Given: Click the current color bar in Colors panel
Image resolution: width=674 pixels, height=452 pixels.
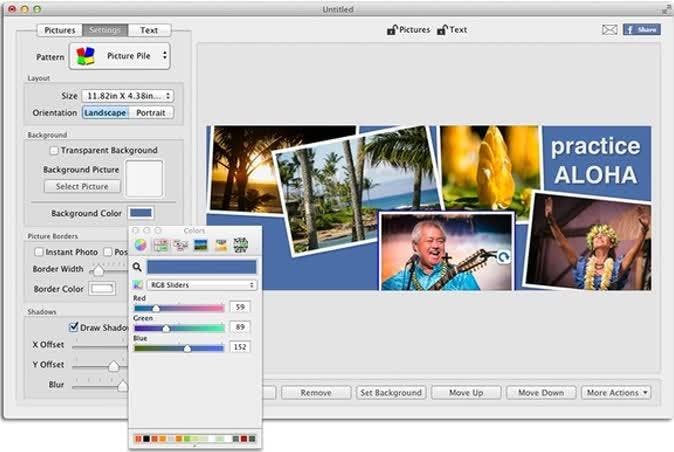Looking at the screenshot, I should point(202,267).
